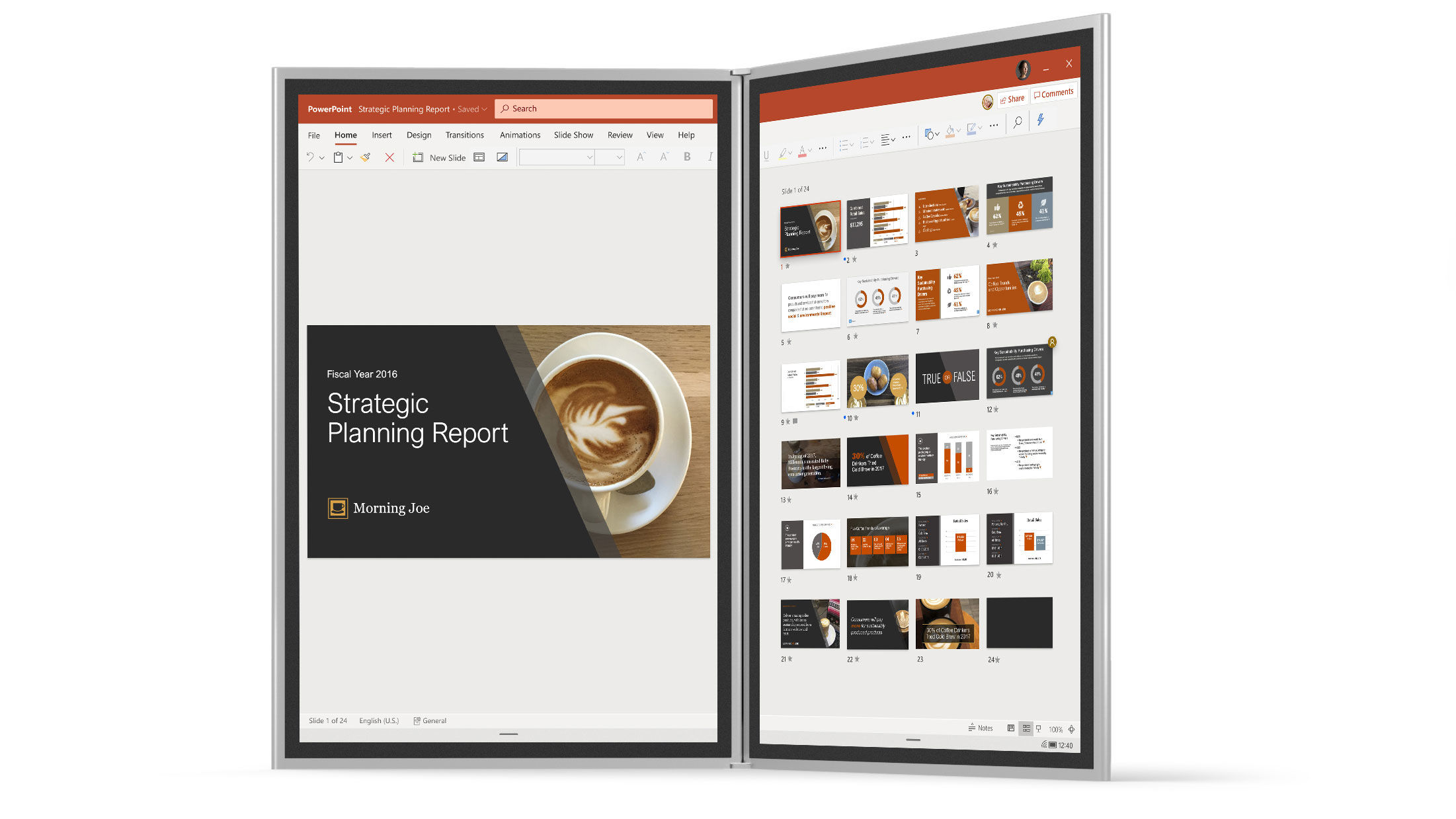Screen dimensions: 1456x819
Task: Toggle Bold formatting
Action: pos(687,157)
